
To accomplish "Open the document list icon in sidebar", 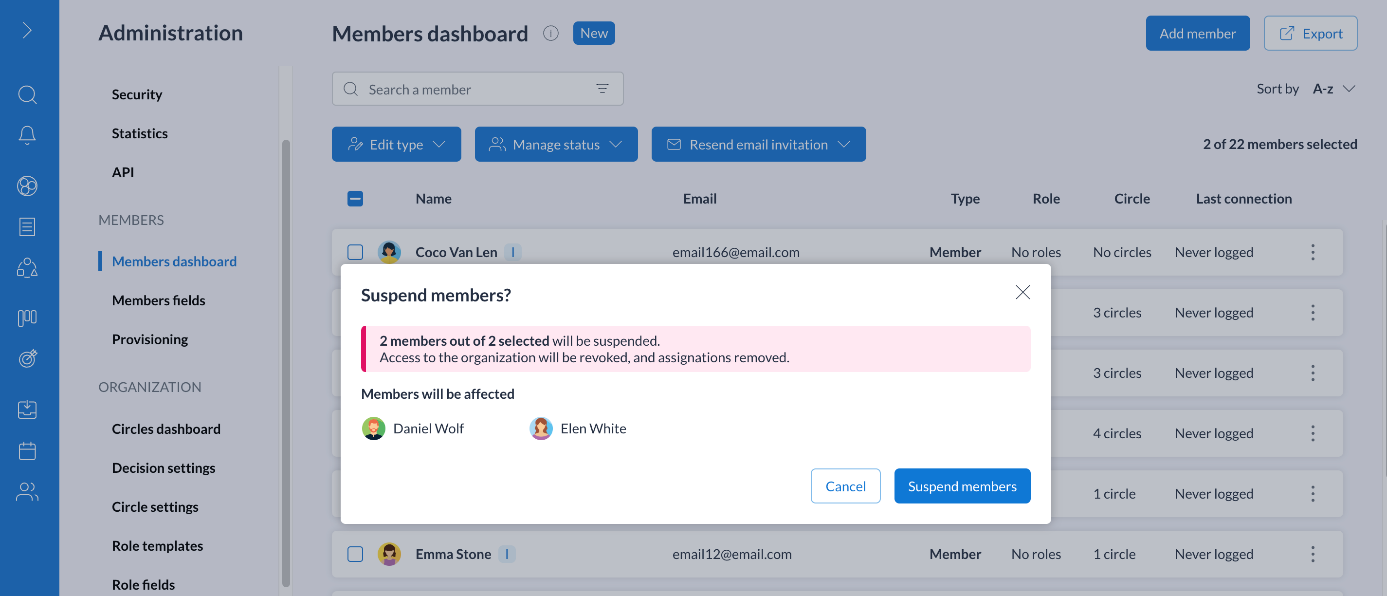I will pos(27,227).
